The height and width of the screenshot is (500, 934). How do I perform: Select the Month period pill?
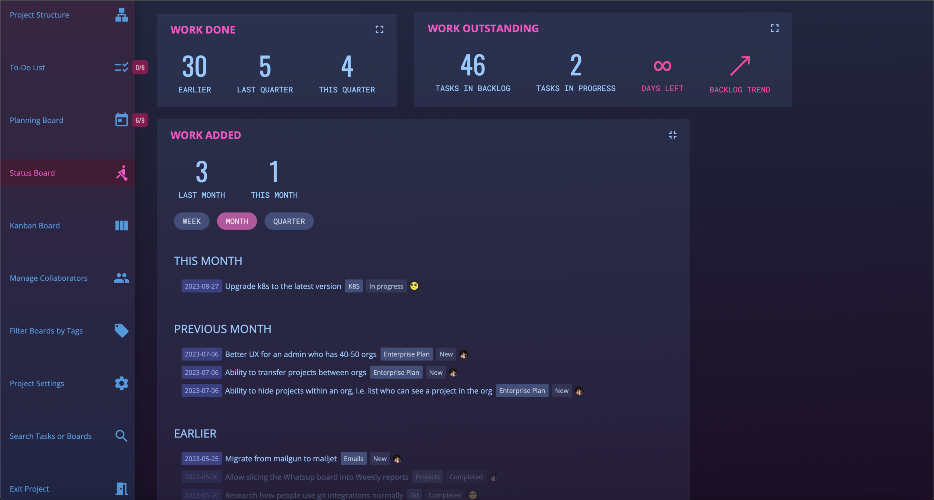pos(237,221)
